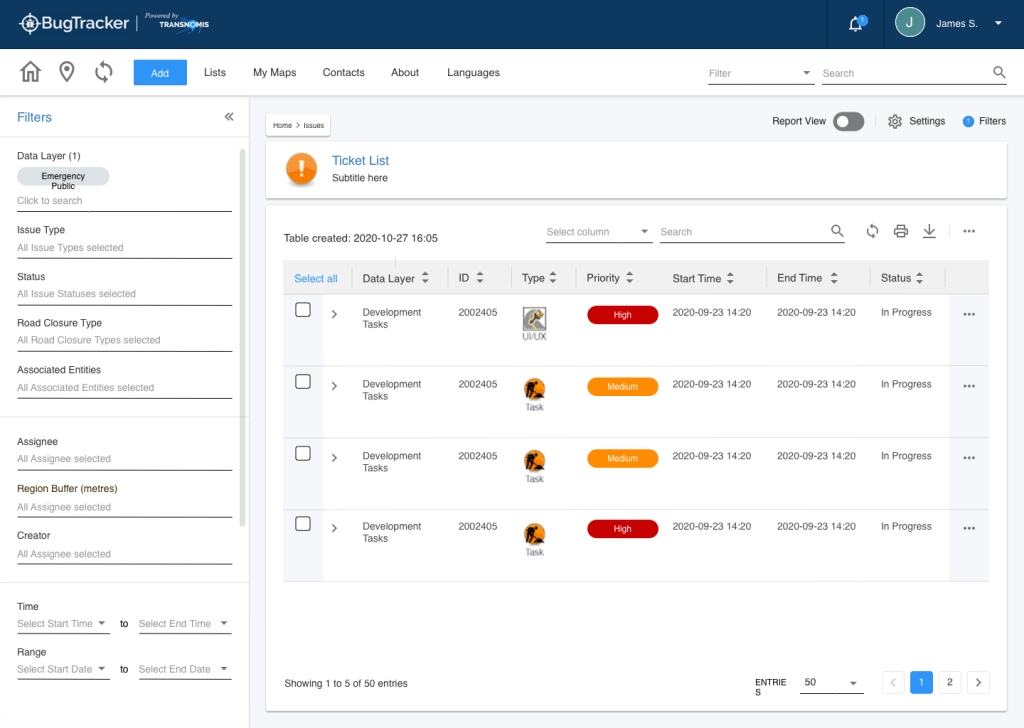Open the My Maps menu
The height and width of the screenshot is (728, 1024).
pos(274,73)
